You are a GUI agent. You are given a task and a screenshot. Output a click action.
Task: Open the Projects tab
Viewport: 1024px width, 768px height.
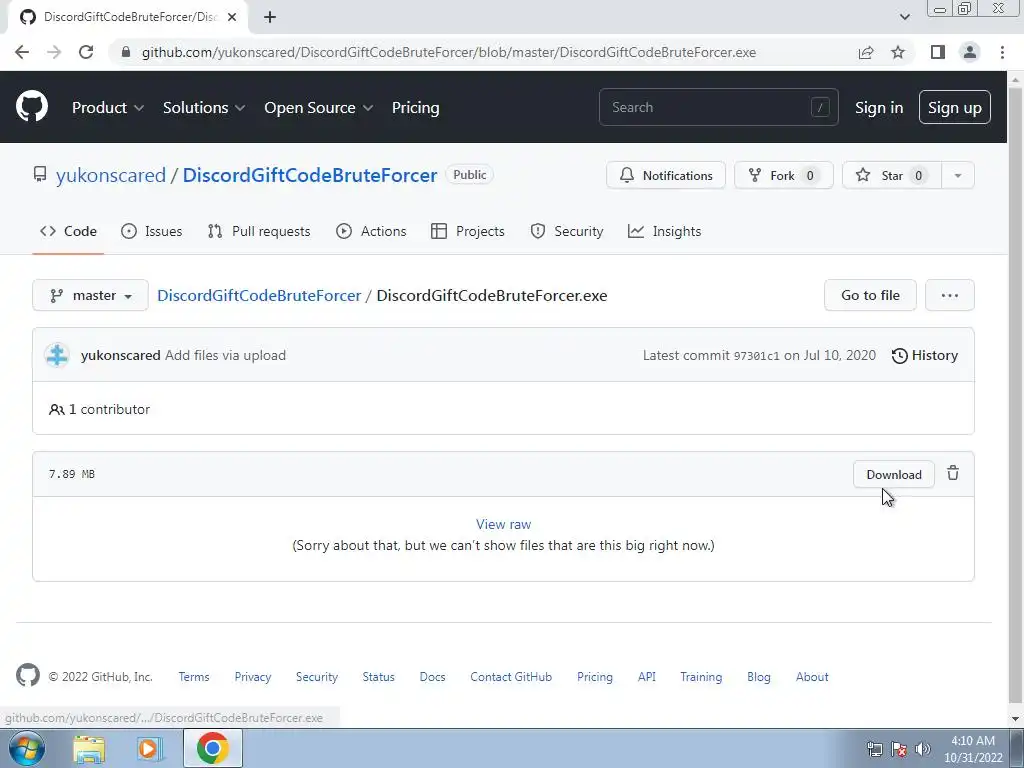pyautogui.click(x=468, y=231)
